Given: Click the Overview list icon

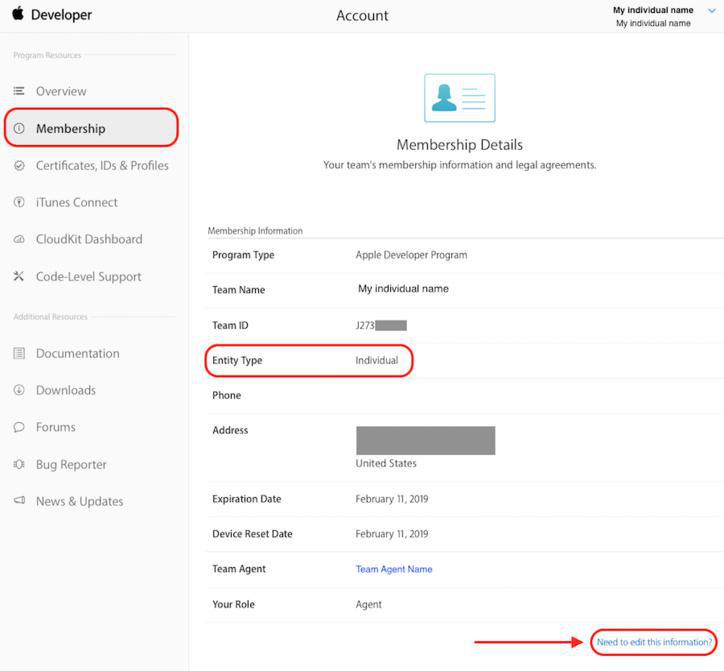Looking at the screenshot, I should [19, 91].
